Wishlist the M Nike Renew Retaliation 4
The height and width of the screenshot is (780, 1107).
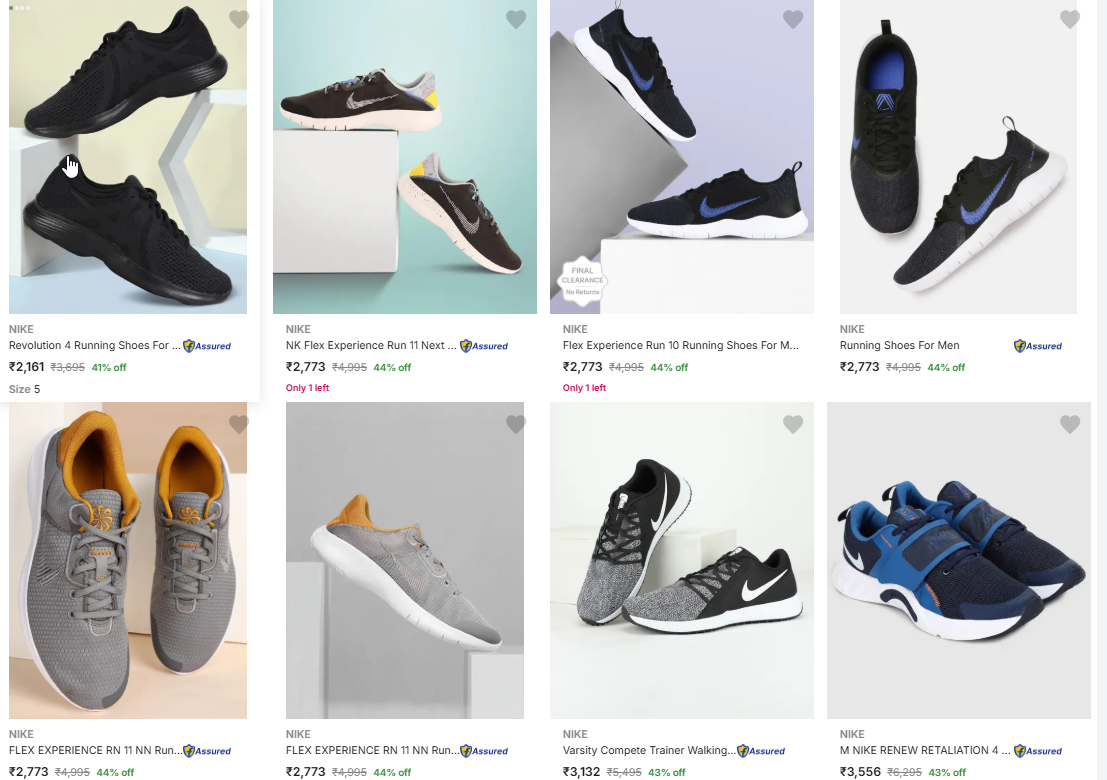pos(1069,424)
